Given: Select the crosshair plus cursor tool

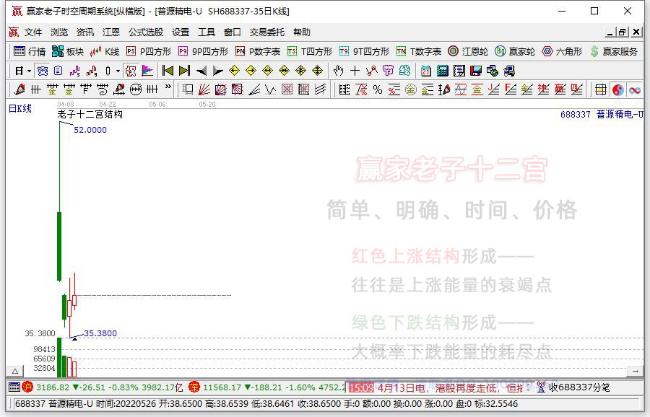Looking at the screenshot, I should click(x=355, y=71).
